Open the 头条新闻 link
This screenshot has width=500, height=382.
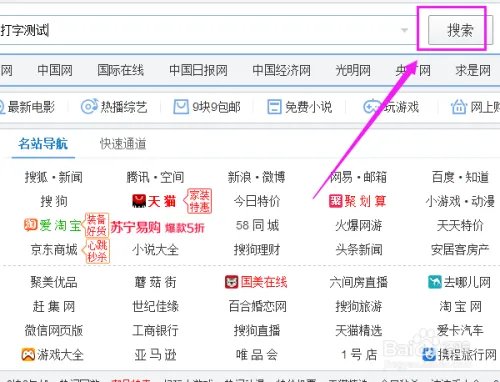358,250
